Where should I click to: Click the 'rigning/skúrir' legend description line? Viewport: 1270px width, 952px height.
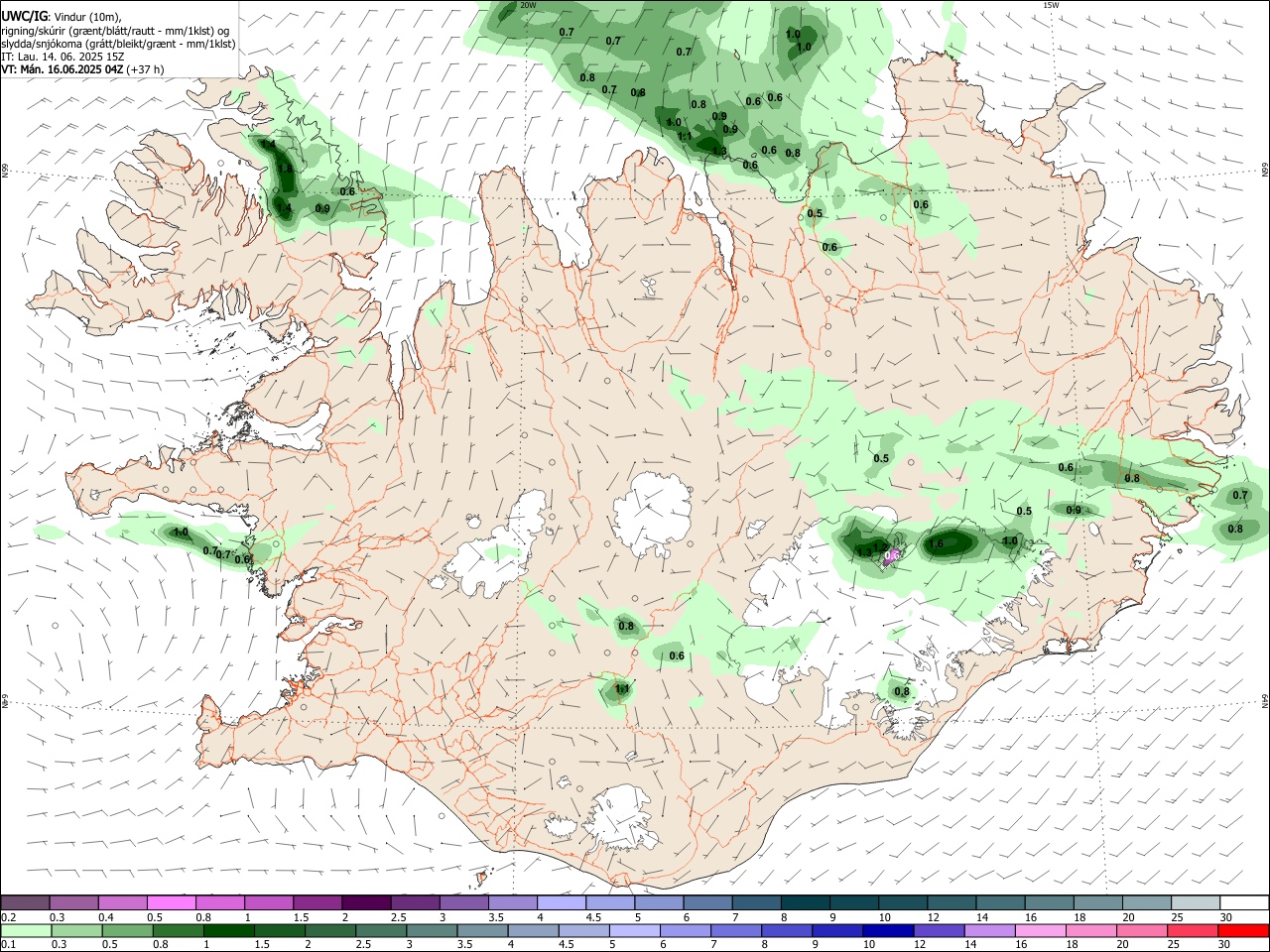click(115, 30)
